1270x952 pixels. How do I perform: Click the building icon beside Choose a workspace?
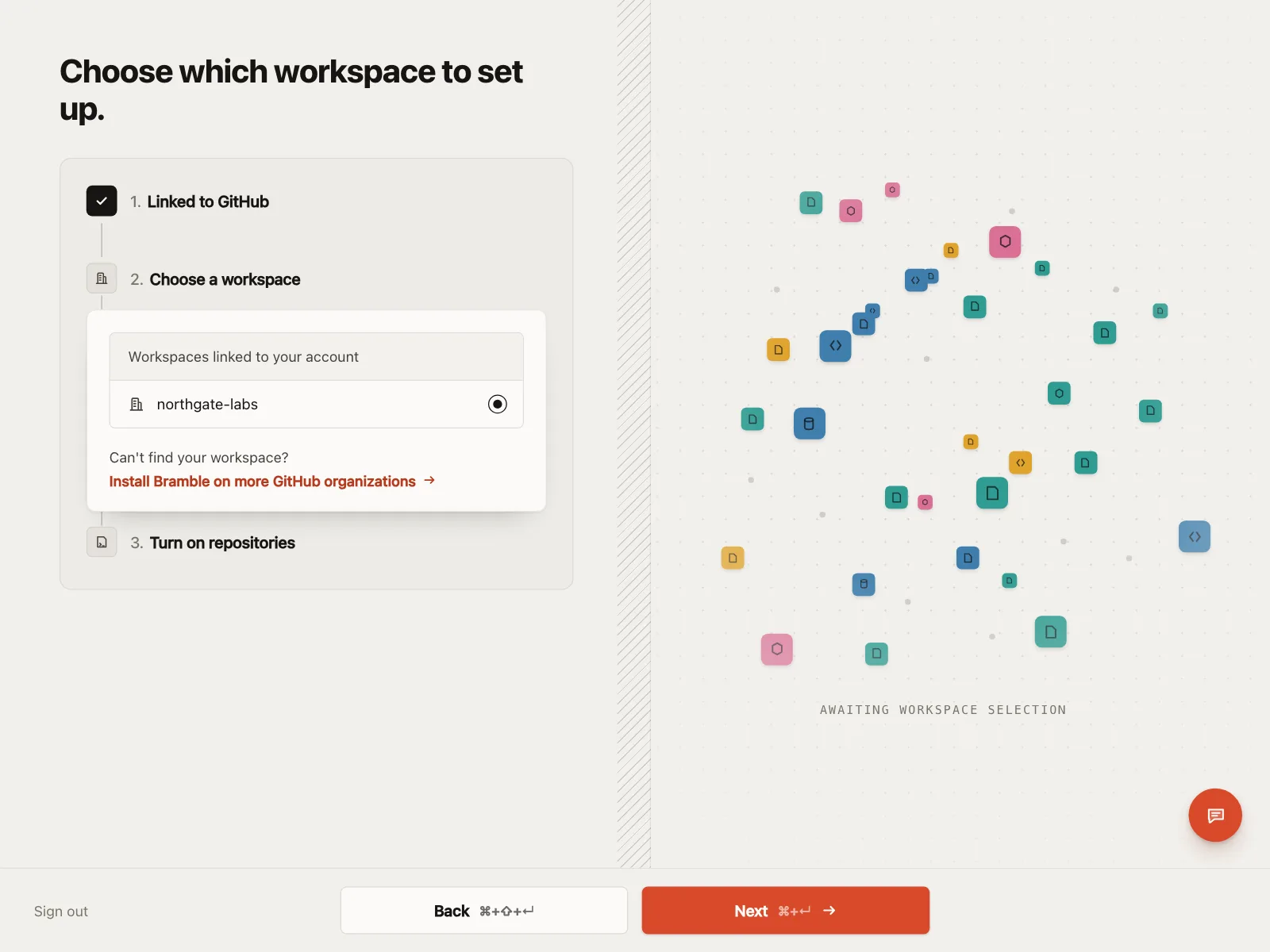click(x=102, y=278)
